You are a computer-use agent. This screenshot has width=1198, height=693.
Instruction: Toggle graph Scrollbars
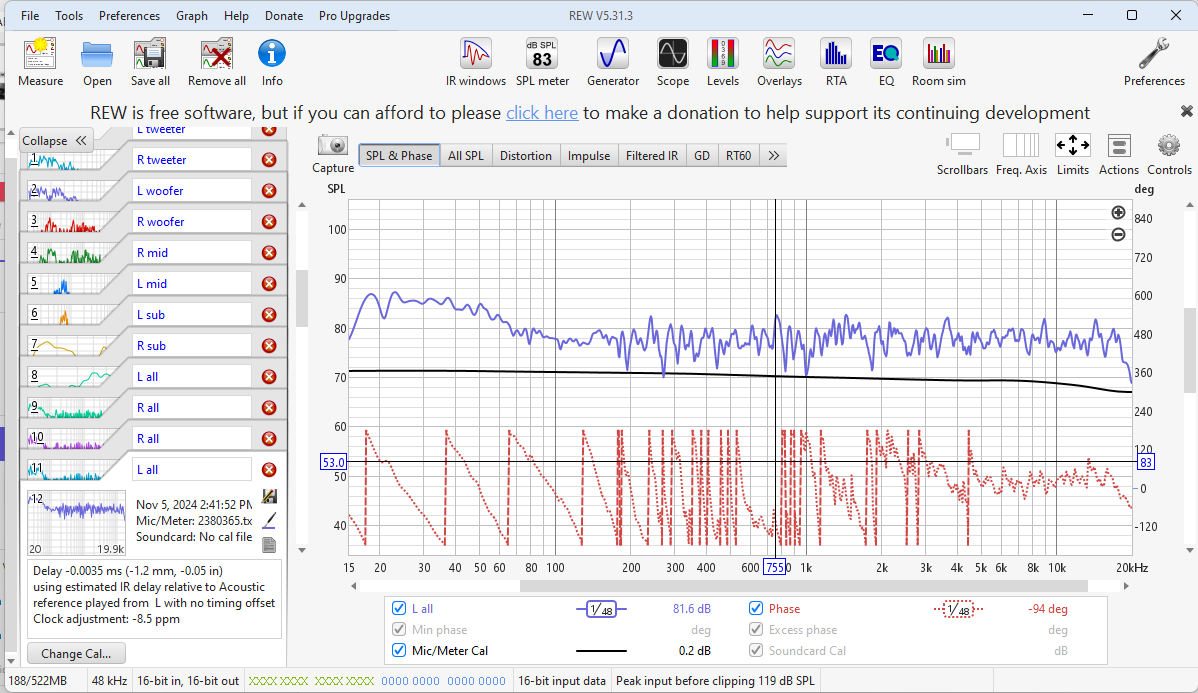(x=962, y=154)
